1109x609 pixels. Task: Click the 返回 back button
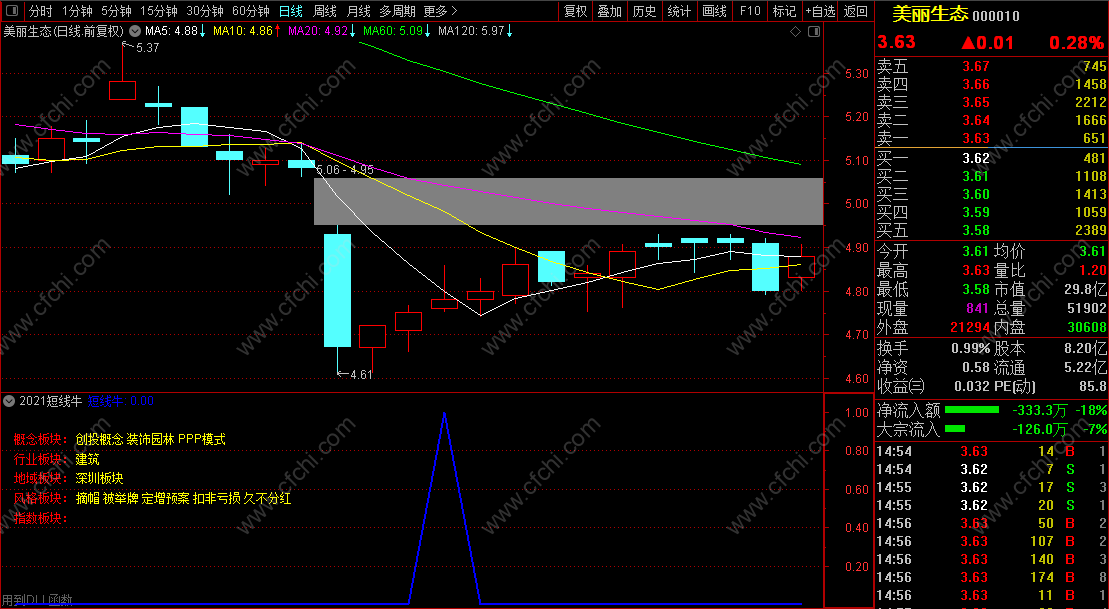point(856,11)
